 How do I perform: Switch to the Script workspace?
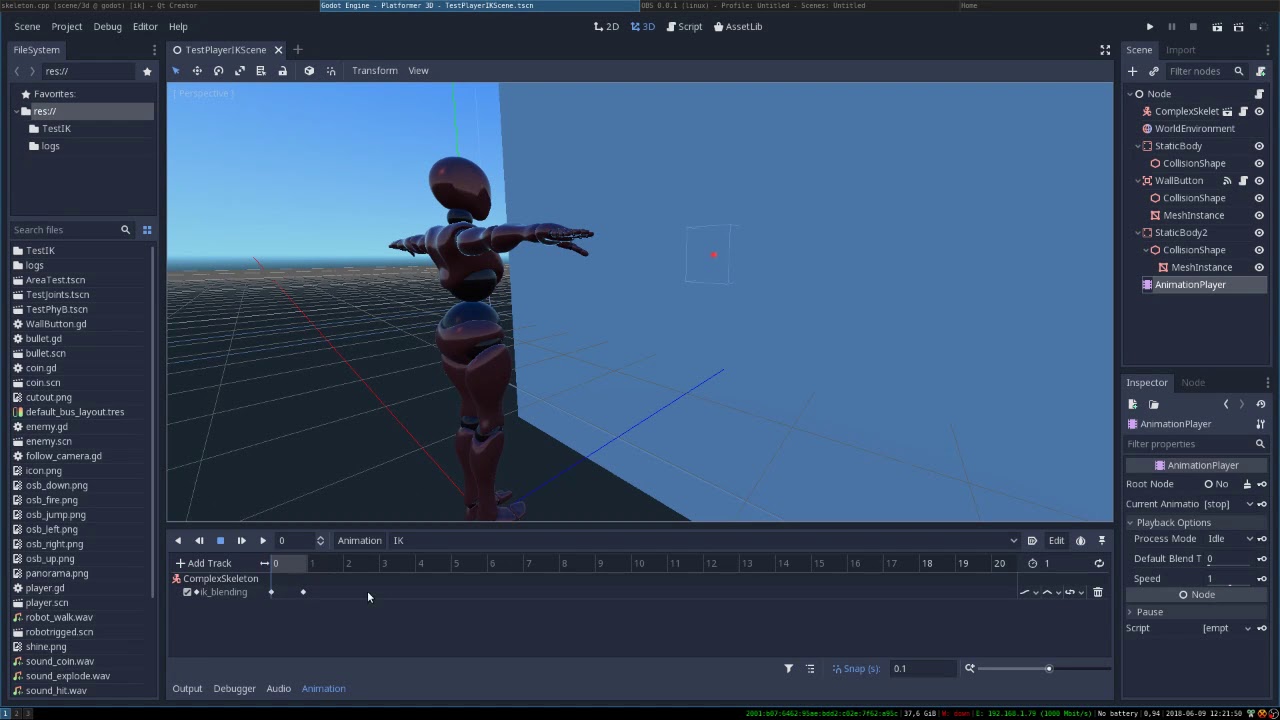(x=685, y=27)
